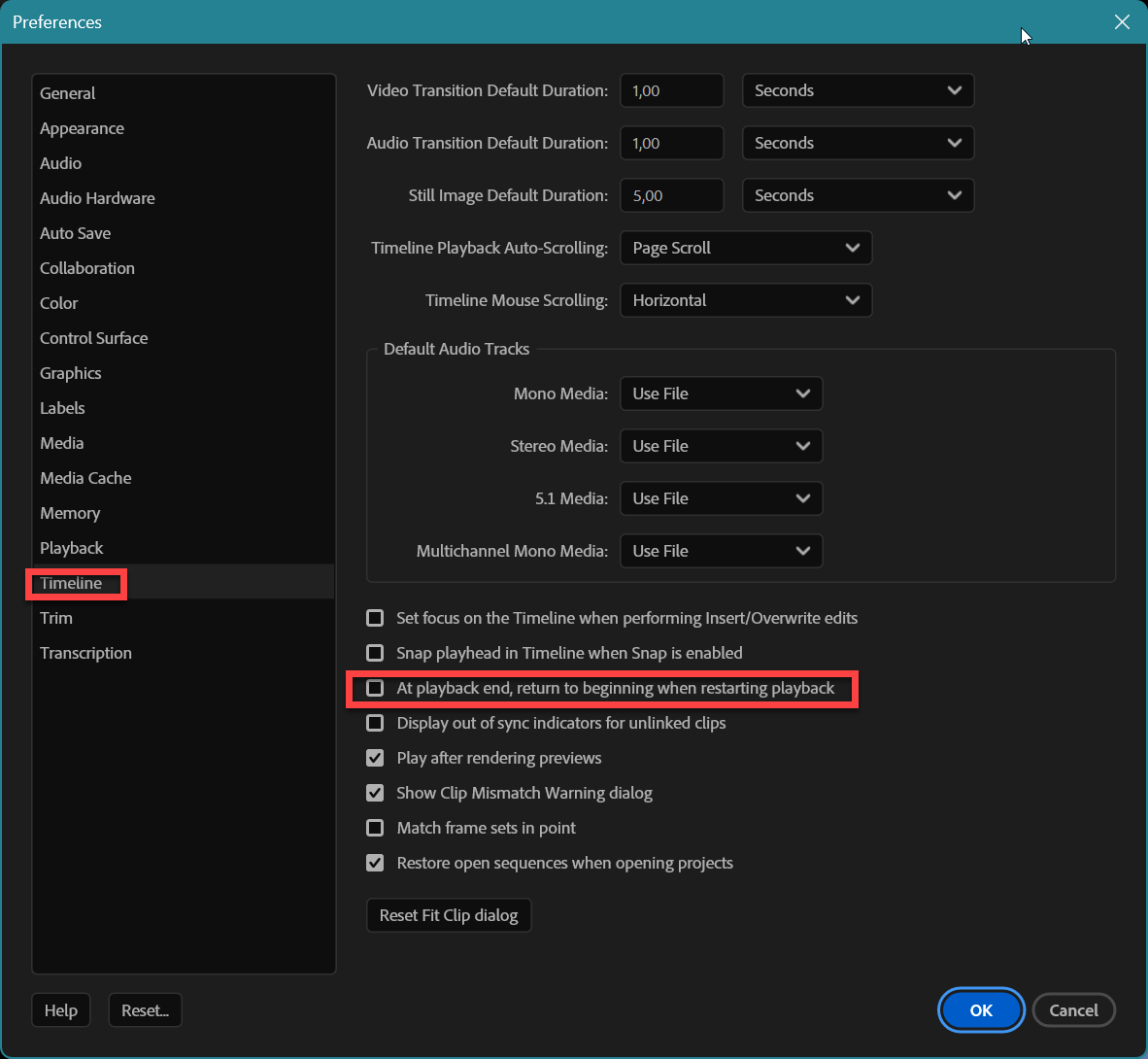Disable the Clip Mismatch Warning dialog

[375, 793]
